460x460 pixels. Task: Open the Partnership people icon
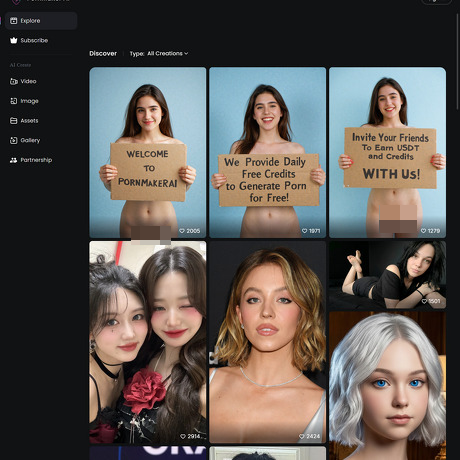pos(14,160)
